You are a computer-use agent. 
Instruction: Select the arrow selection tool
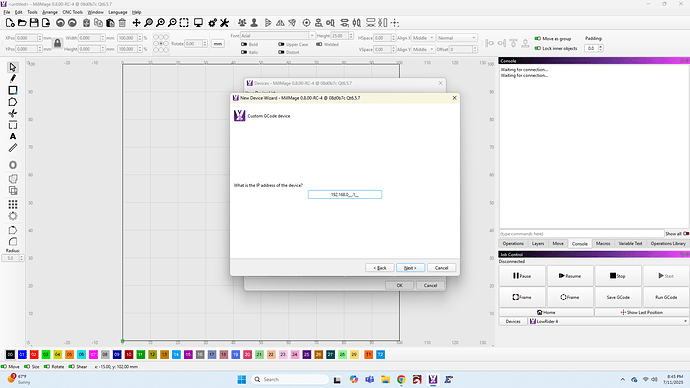point(13,67)
